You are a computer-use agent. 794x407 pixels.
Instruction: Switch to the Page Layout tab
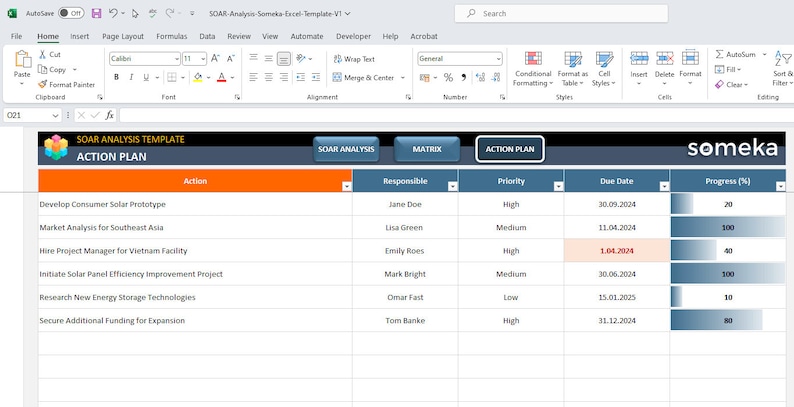[123, 36]
